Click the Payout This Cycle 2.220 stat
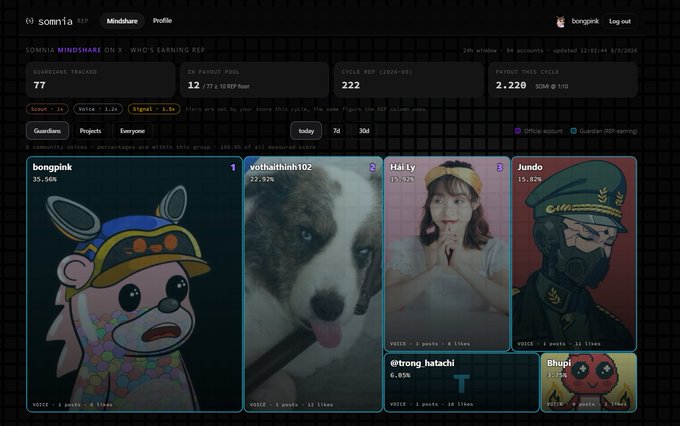680x426 pixels. pyautogui.click(x=563, y=80)
